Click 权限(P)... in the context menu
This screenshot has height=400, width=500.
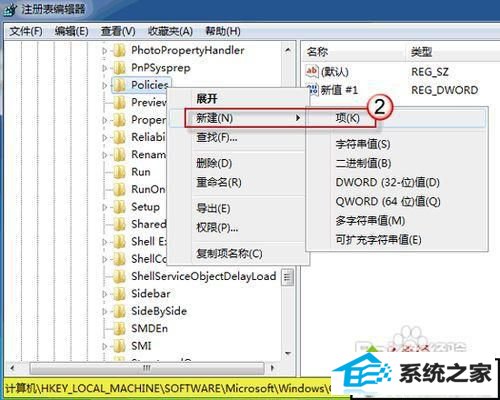(217, 228)
